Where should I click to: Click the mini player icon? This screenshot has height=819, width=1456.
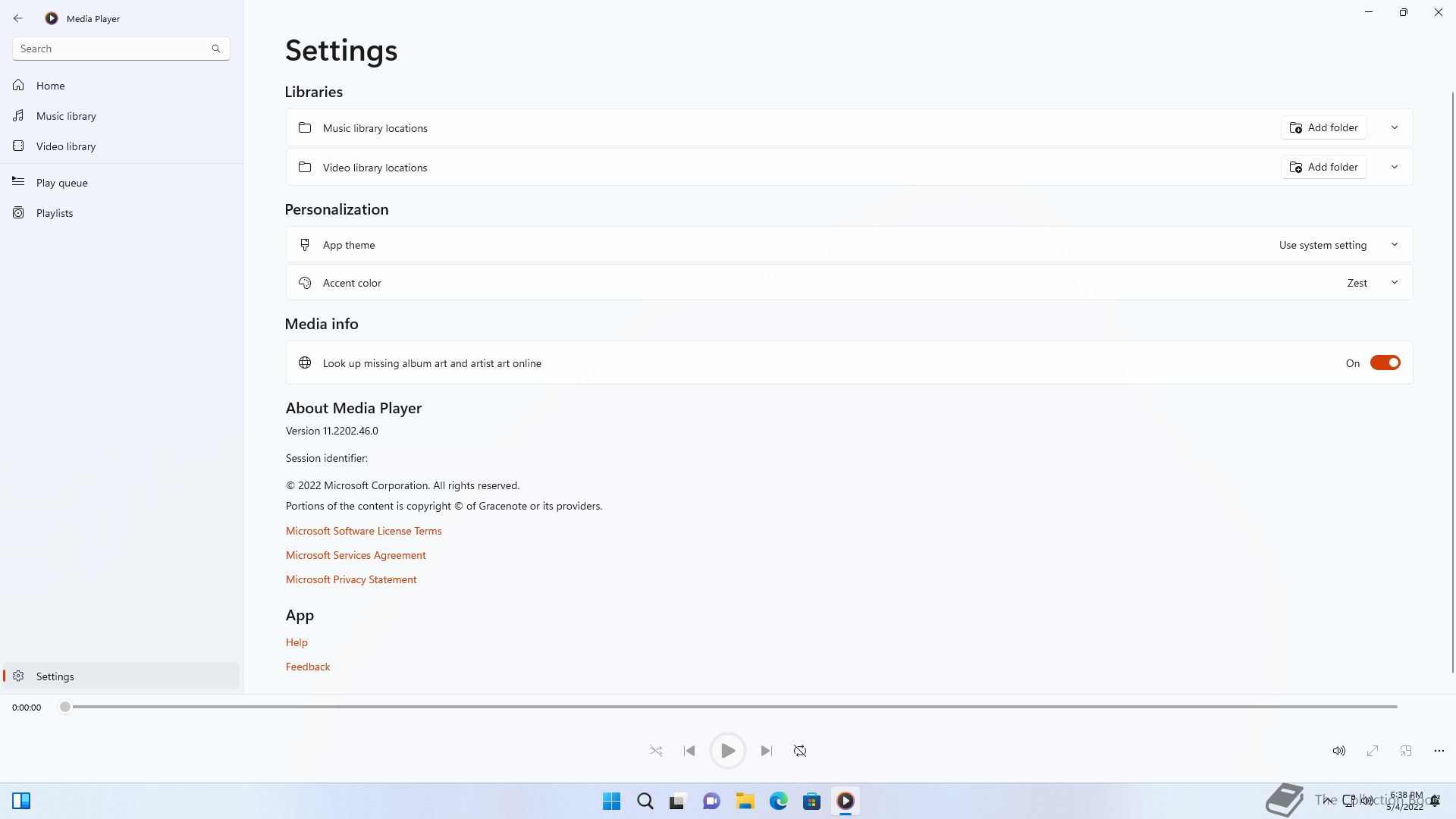click(1406, 751)
